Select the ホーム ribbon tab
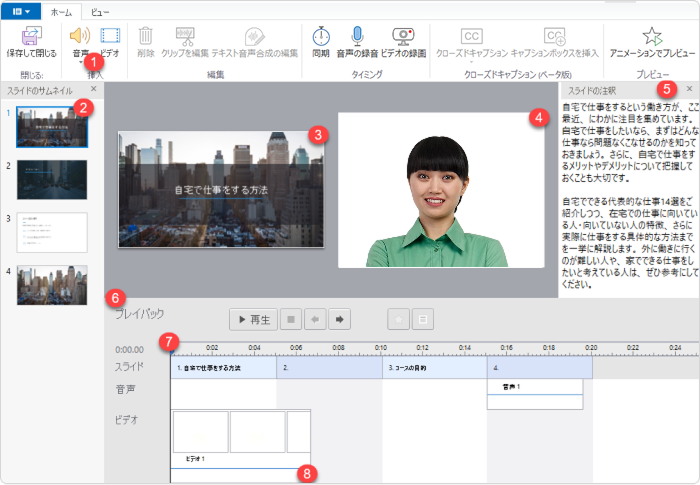700x485 pixels. pyautogui.click(x=60, y=10)
